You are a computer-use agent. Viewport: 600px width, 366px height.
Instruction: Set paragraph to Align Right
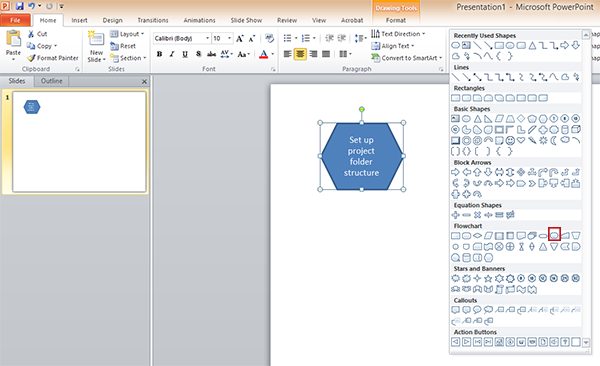(x=313, y=54)
